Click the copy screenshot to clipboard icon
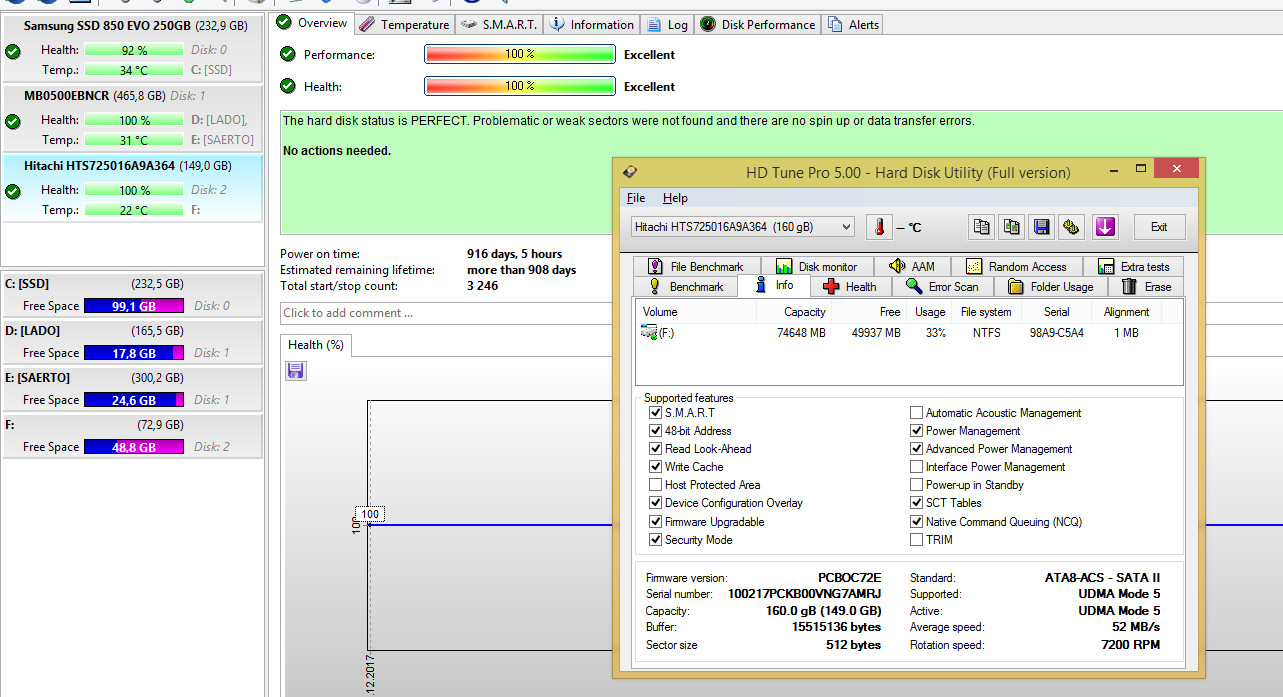Screen dimensions: 1283x697 [1012, 227]
